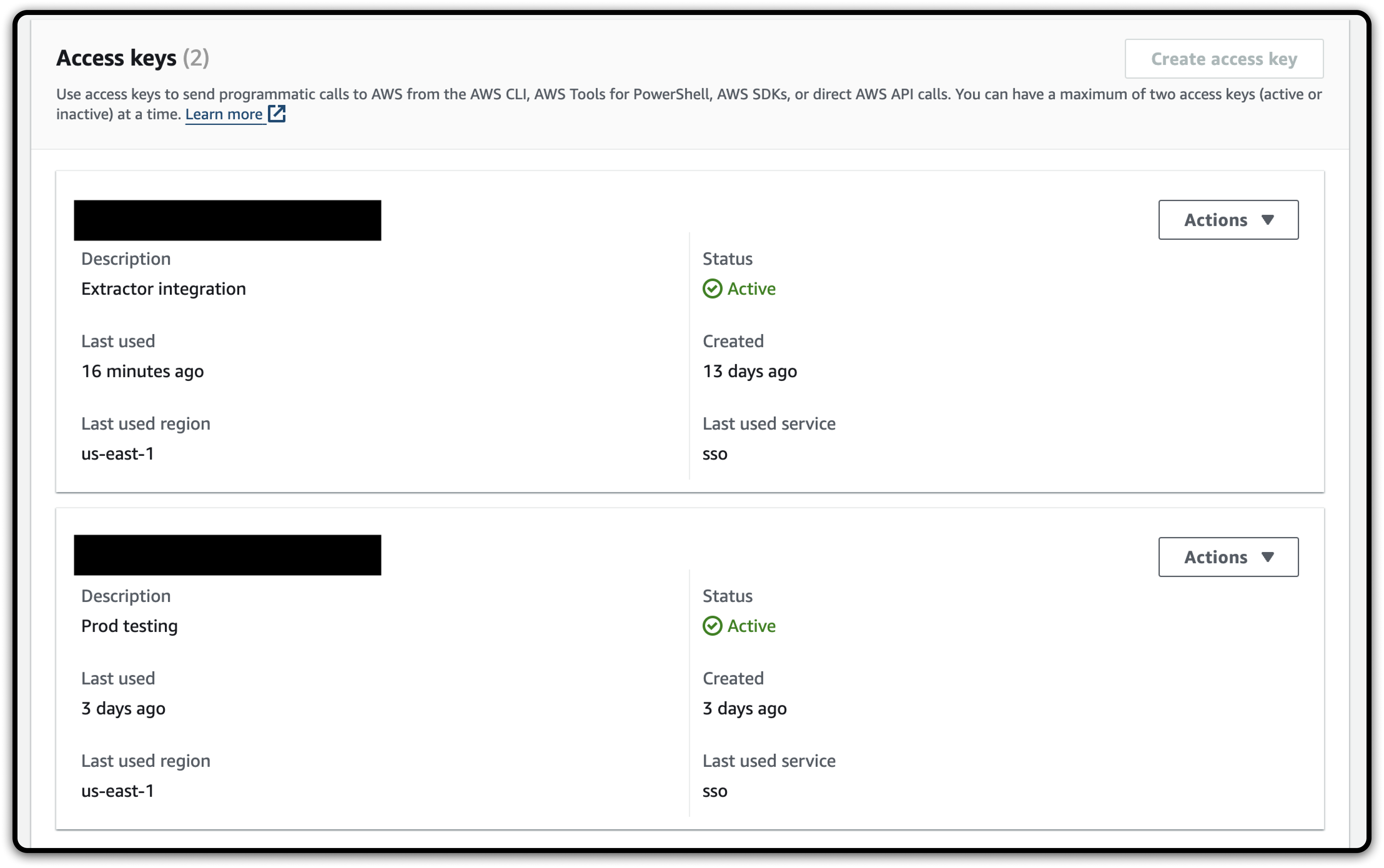The image size is (1384, 868).
Task: Click us-east-1 region under Prod testing
Action: point(118,791)
